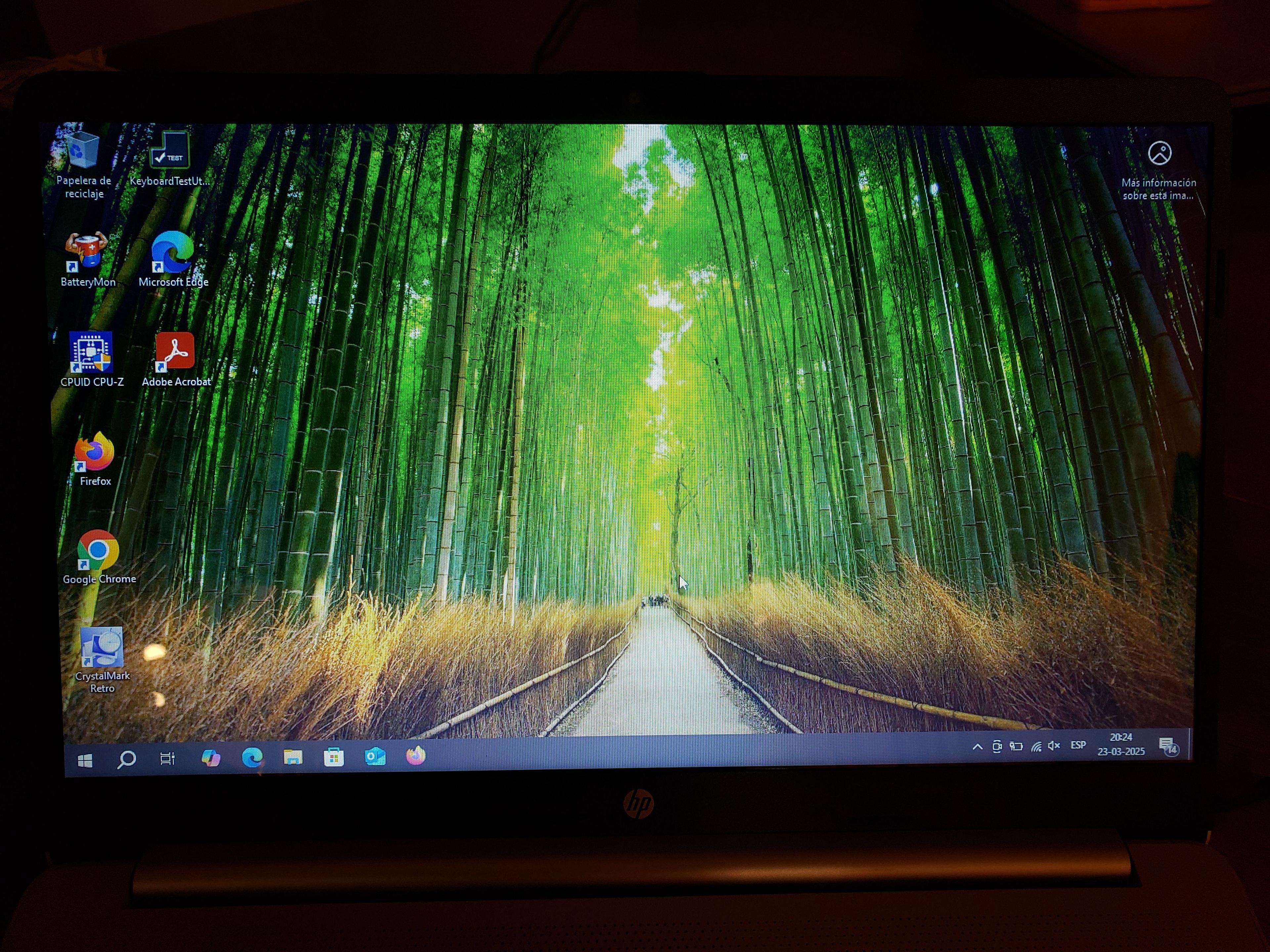
Task: Open Microsoft Store from the taskbar
Action: (334, 758)
